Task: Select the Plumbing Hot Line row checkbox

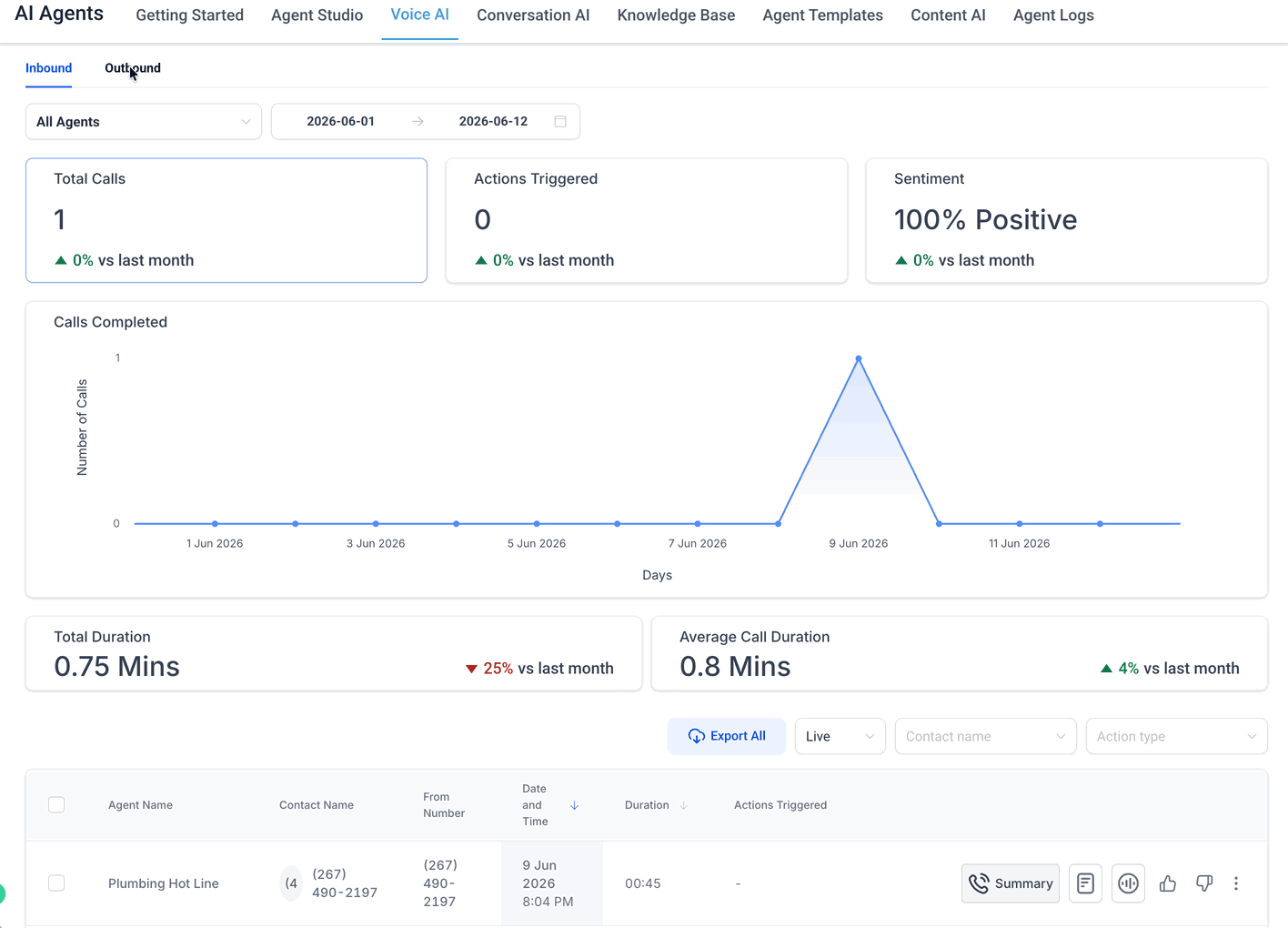Action: tap(56, 883)
